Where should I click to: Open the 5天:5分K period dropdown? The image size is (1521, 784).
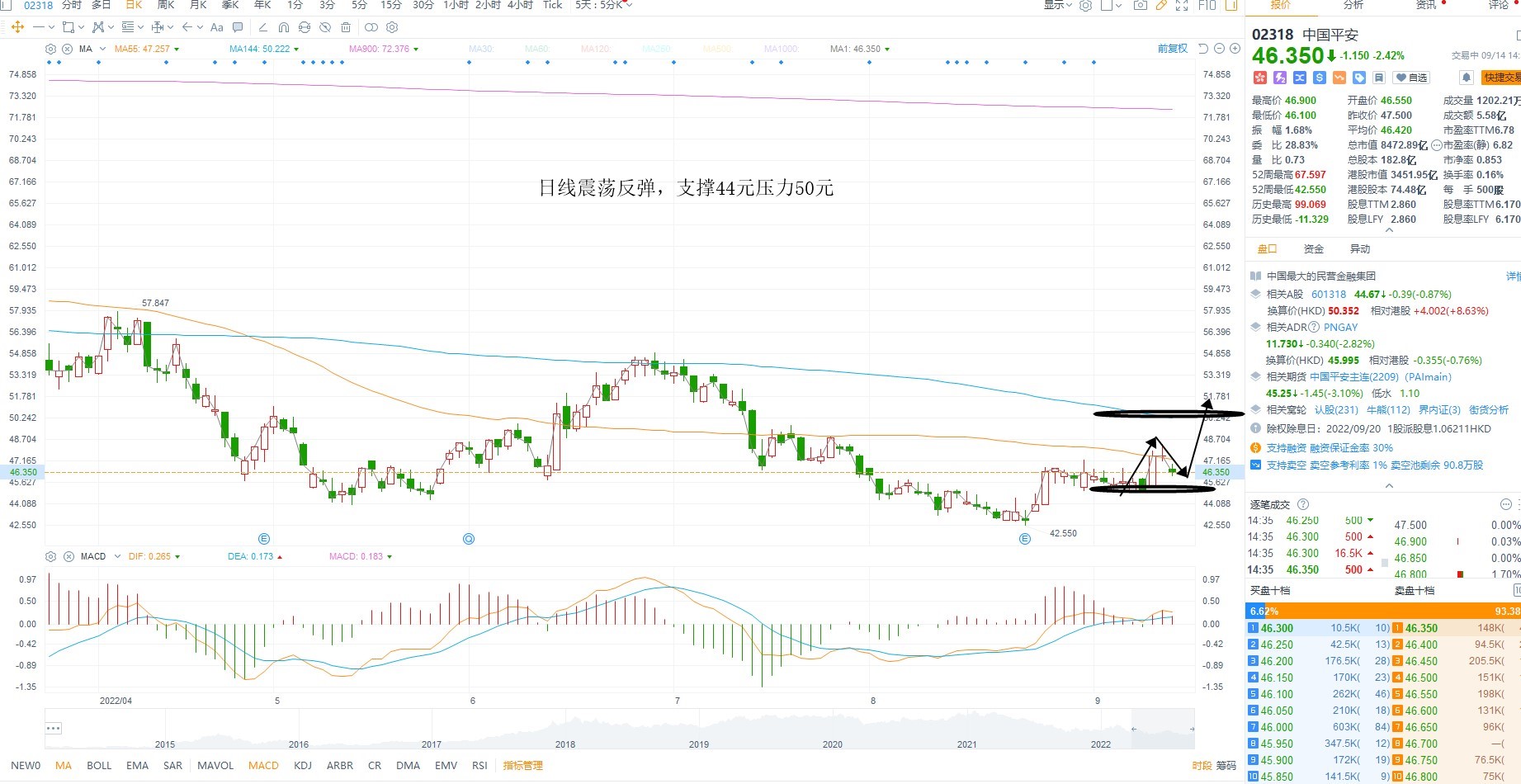[x=604, y=5]
